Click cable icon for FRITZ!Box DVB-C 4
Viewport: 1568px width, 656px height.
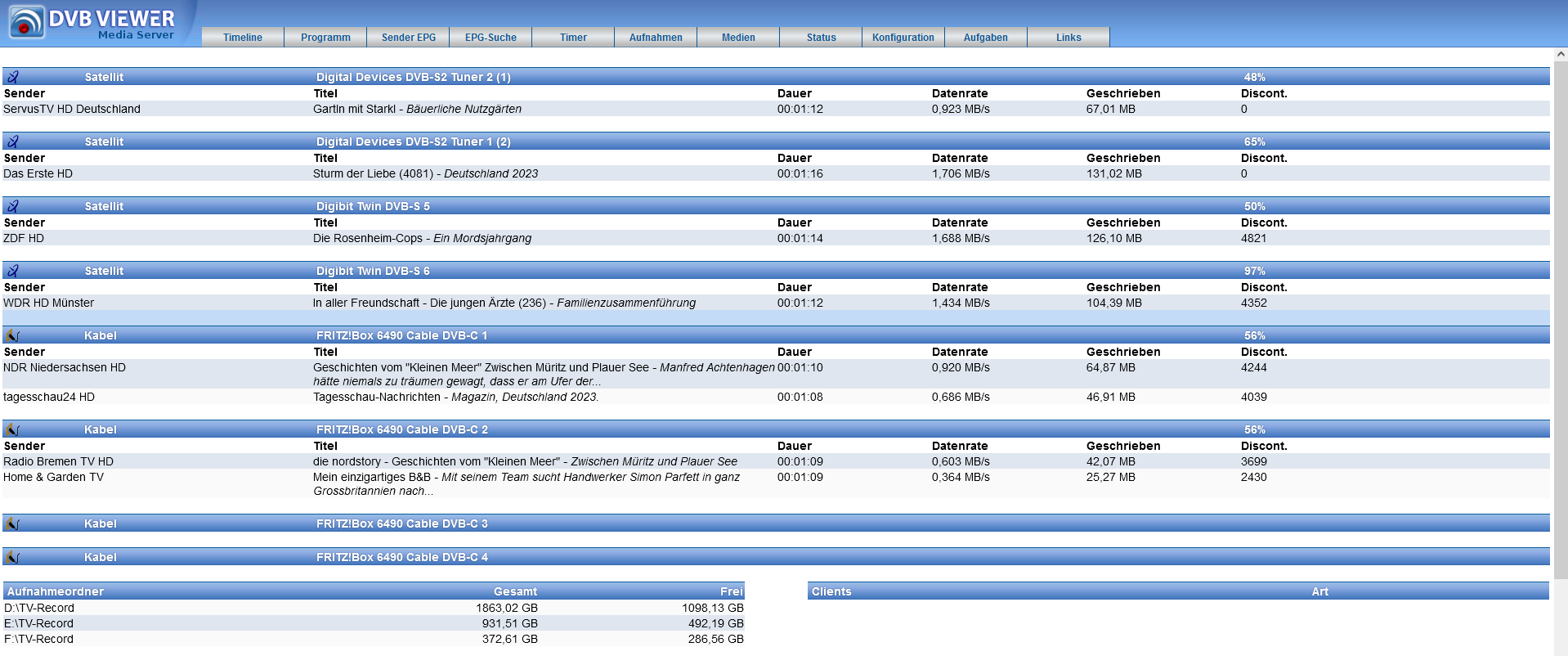(x=12, y=557)
